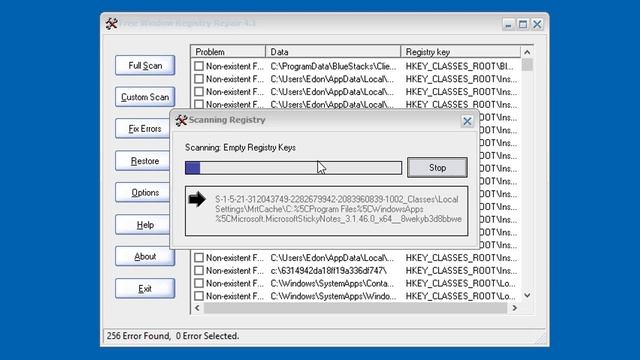The height and width of the screenshot is (360, 640).
Task: Click the scan progress bar
Action: click(x=293, y=168)
